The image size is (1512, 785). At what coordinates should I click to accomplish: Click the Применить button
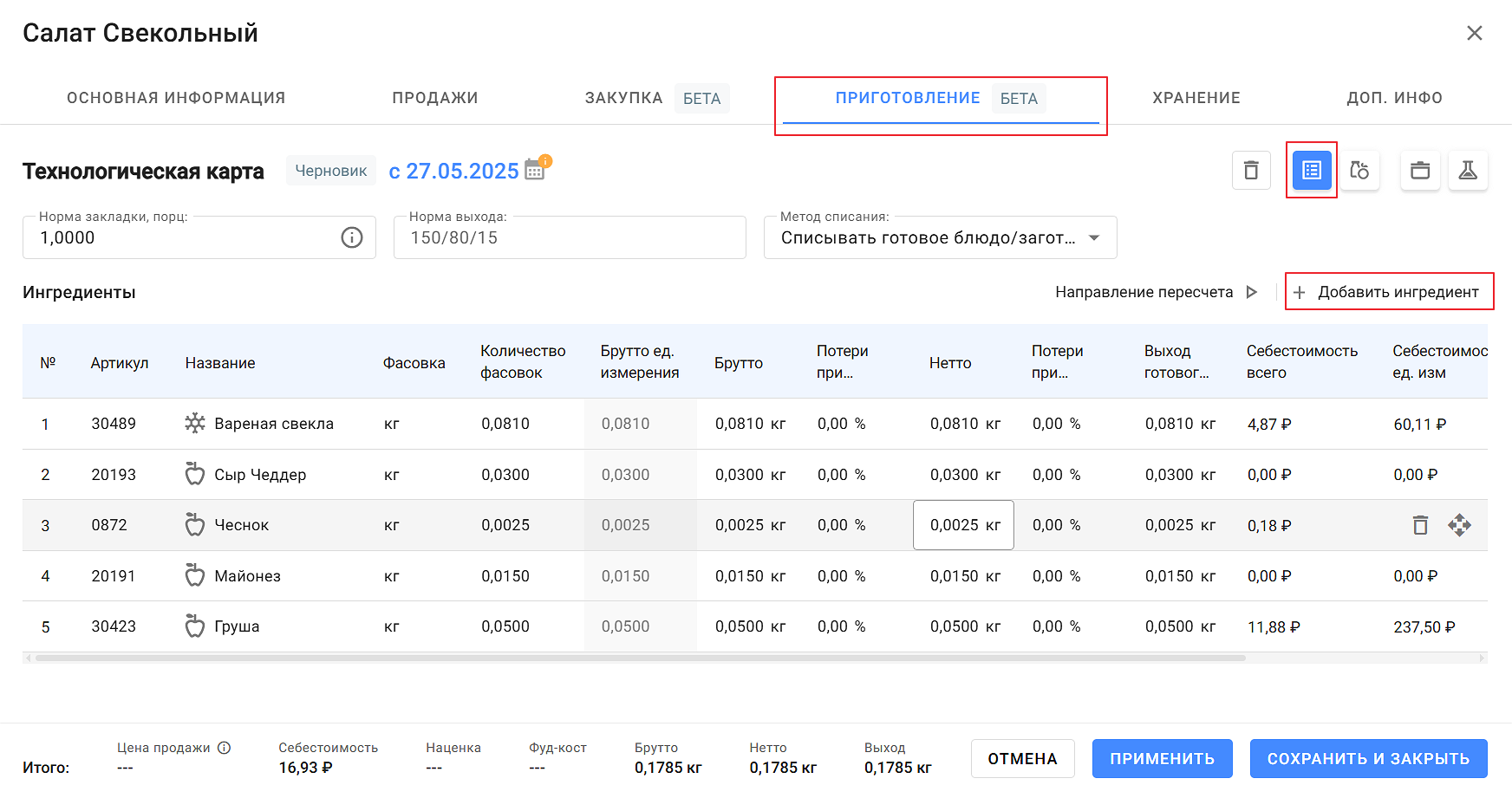click(x=1162, y=759)
